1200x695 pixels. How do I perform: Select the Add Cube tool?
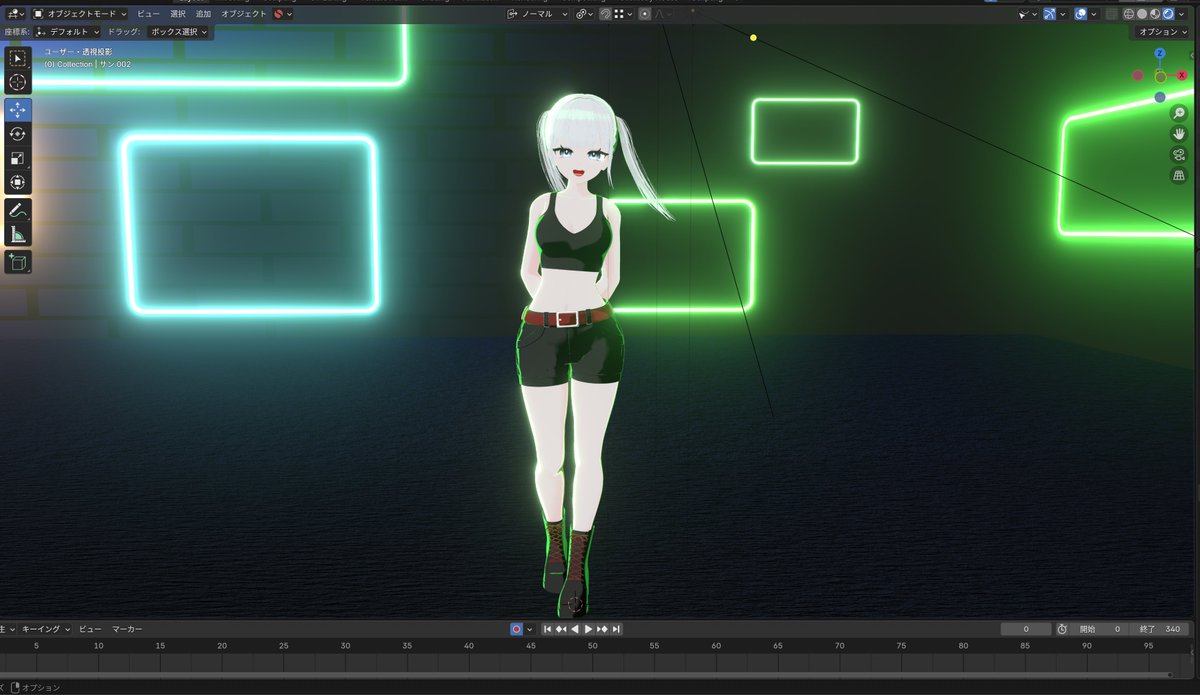17,262
